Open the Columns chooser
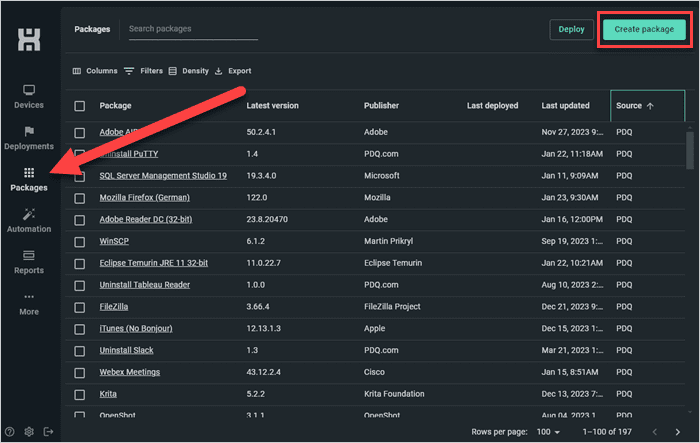The width and height of the screenshot is (700, 443). coord(95,71)
